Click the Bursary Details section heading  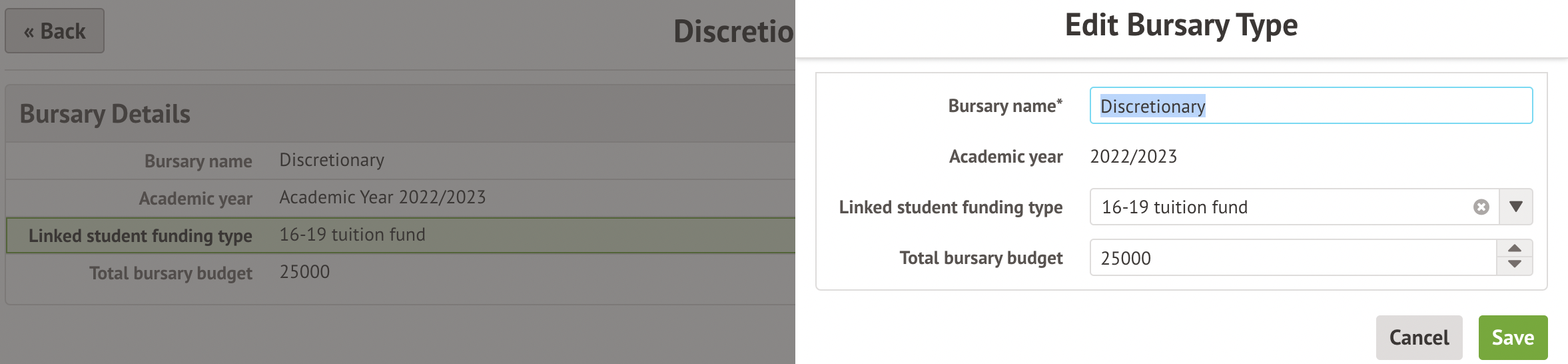(105, 114)
